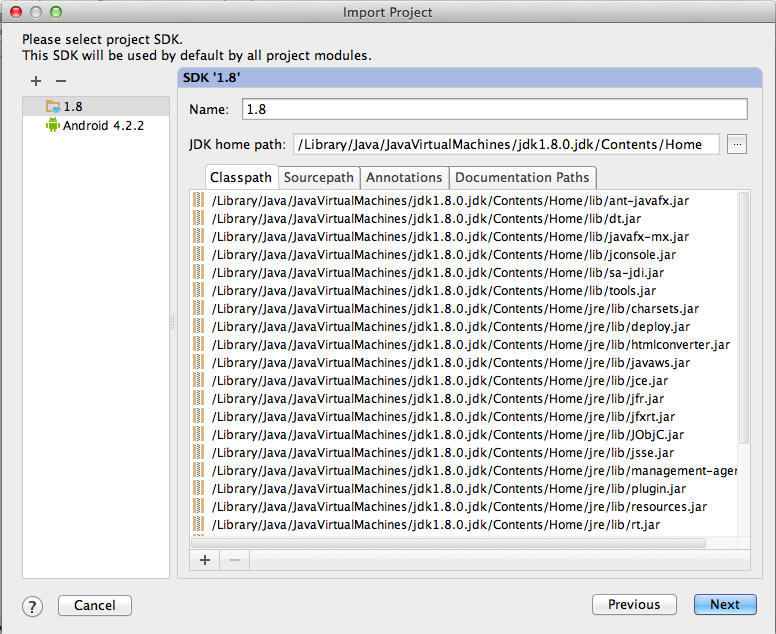Add a classpath entry with plus button
Image resolution: width=776 pixels, height=634 pixels.
click(x=205, y=560)
